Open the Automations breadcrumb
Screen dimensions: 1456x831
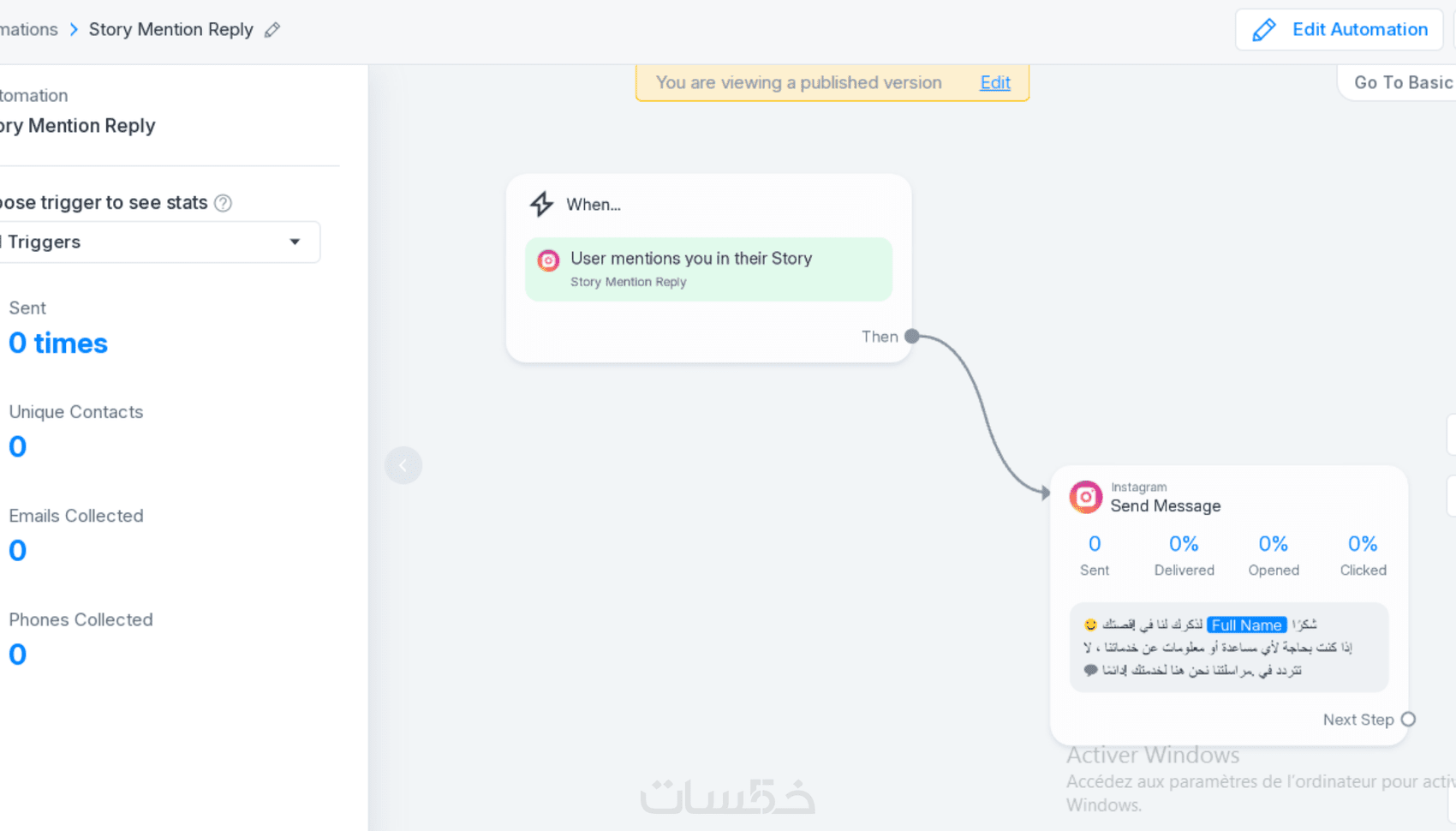click(29, 30)
